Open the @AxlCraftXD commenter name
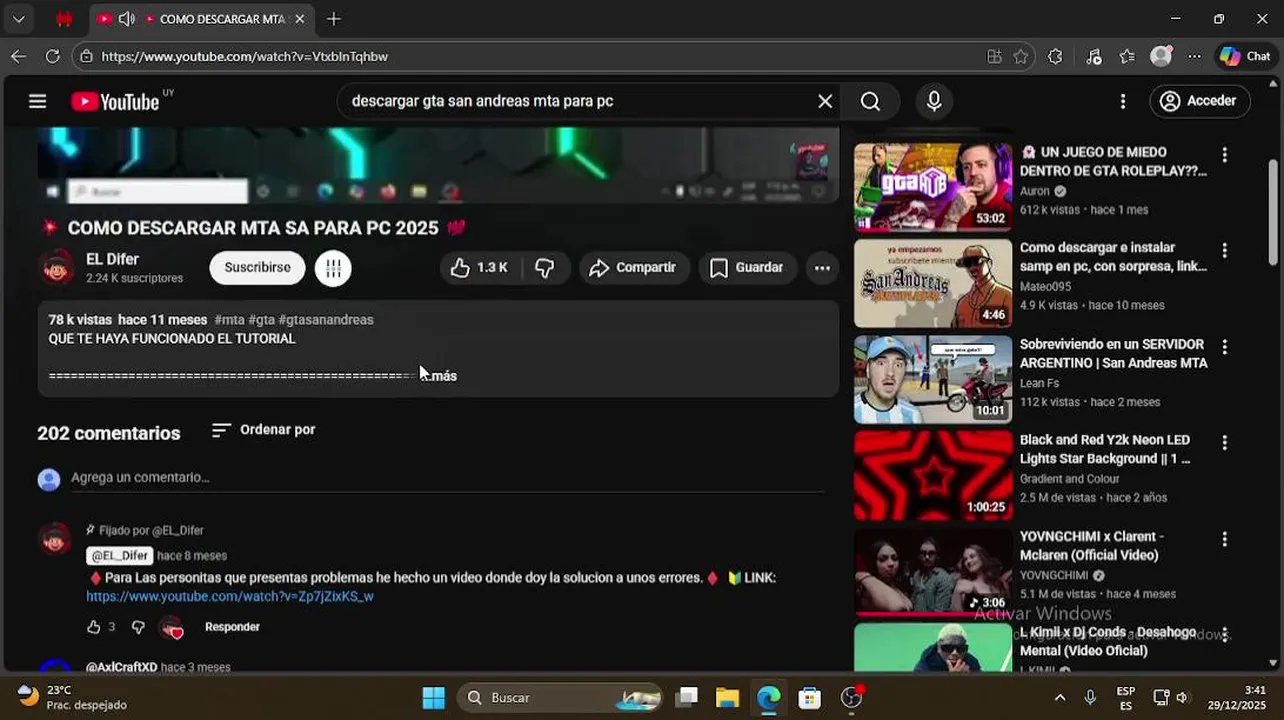The height and width of the screenshot is (720, 1284). click(121, 667)
